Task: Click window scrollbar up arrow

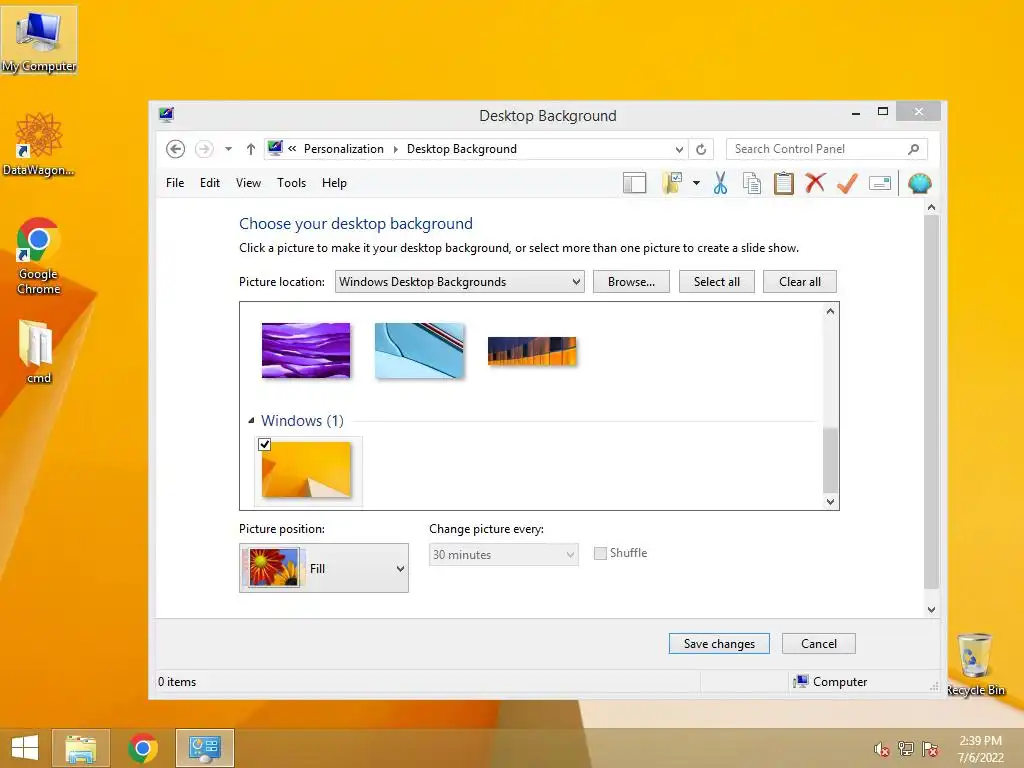Action: tap(931, 207)
